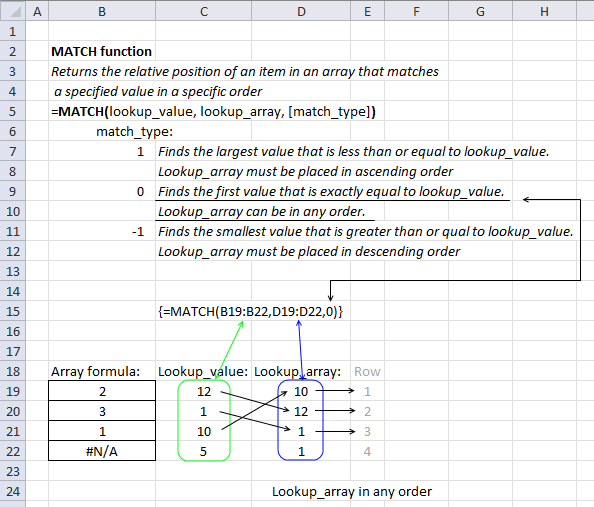Click array formula result 1 in B21
The height and width of the screenshot is (507, 594).
[102, 431]
